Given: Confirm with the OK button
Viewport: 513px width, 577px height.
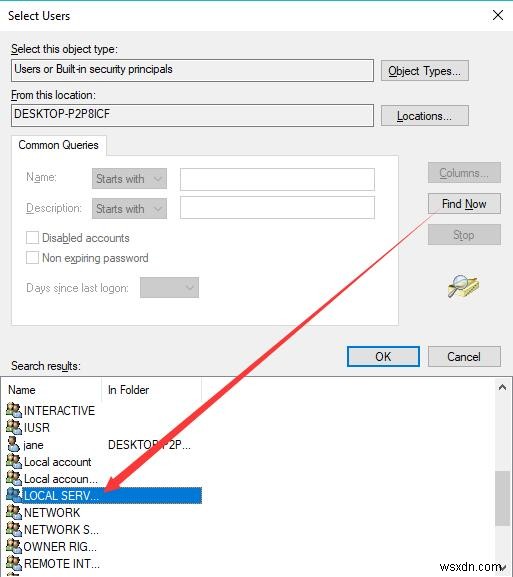Looking at the screenshot, I should pos(383,356).
